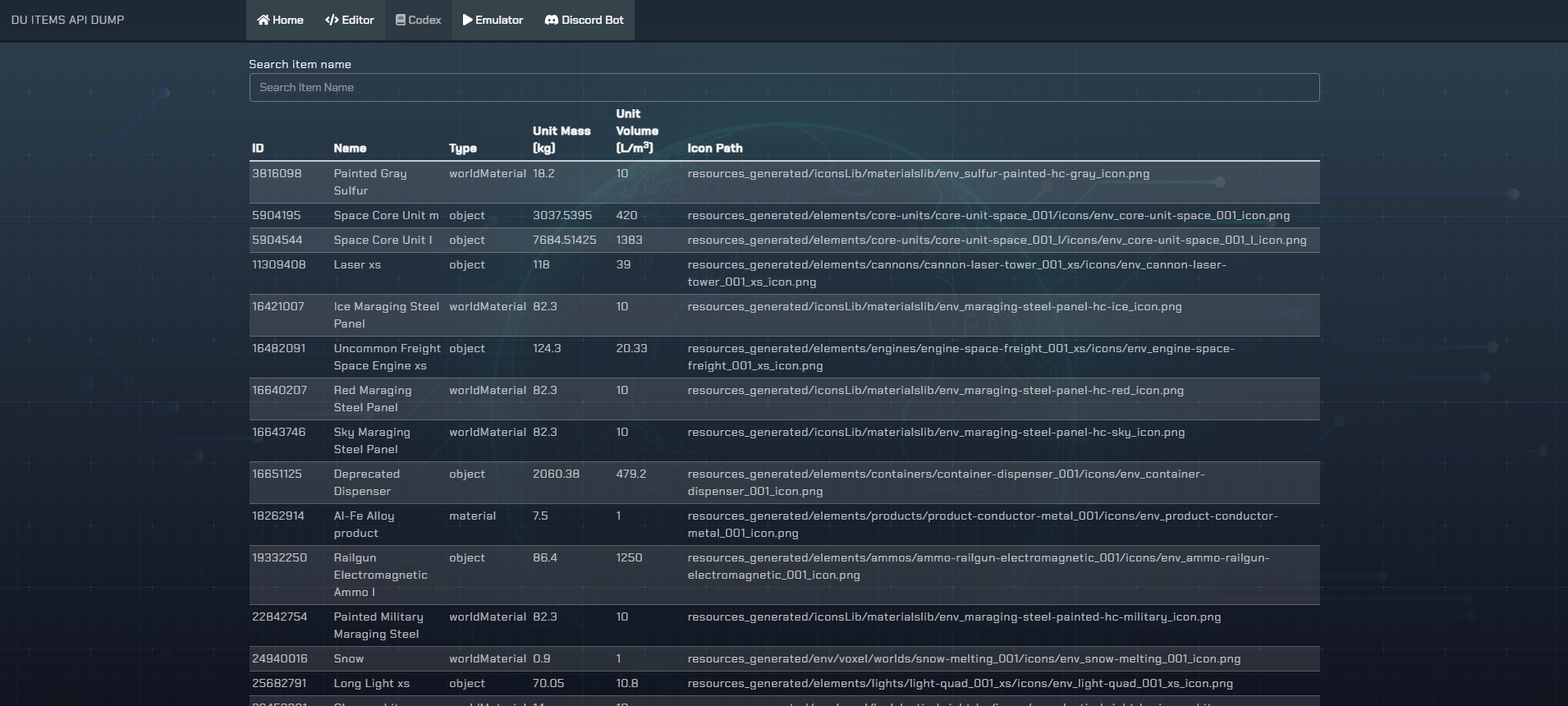Click mass value 0.9

pos(542,658)
